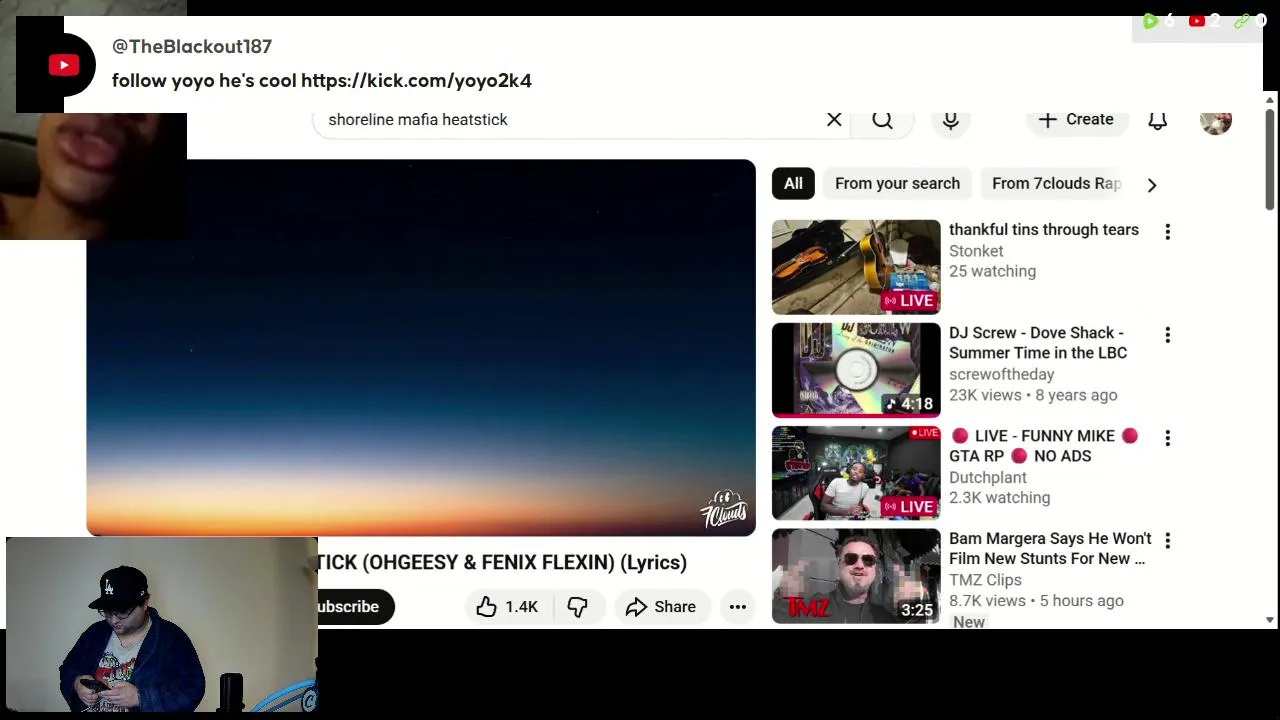Open the notifications bell

click(x=1157, y=120)
